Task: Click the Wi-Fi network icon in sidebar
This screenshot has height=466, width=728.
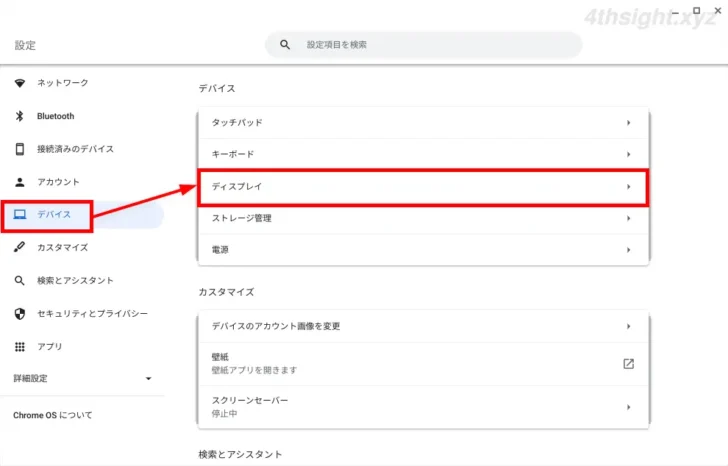Action: coord(20,83)
